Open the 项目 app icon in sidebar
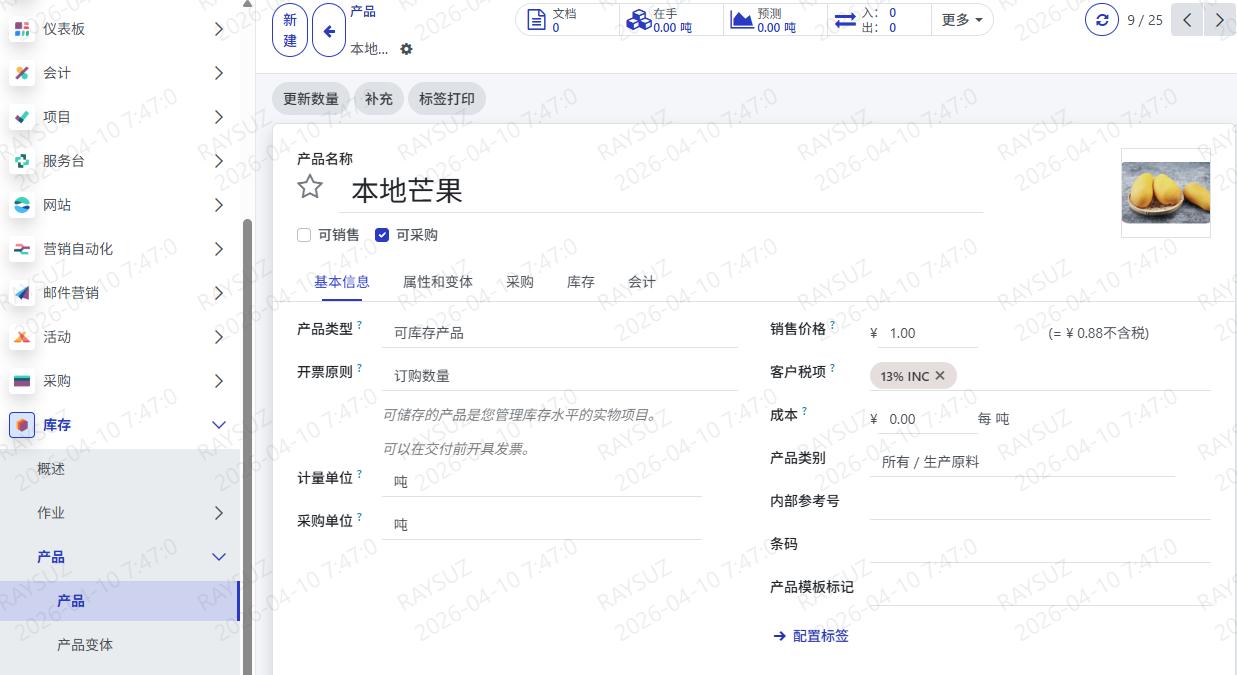This screenshot has width=1237, height=675. 22,117
